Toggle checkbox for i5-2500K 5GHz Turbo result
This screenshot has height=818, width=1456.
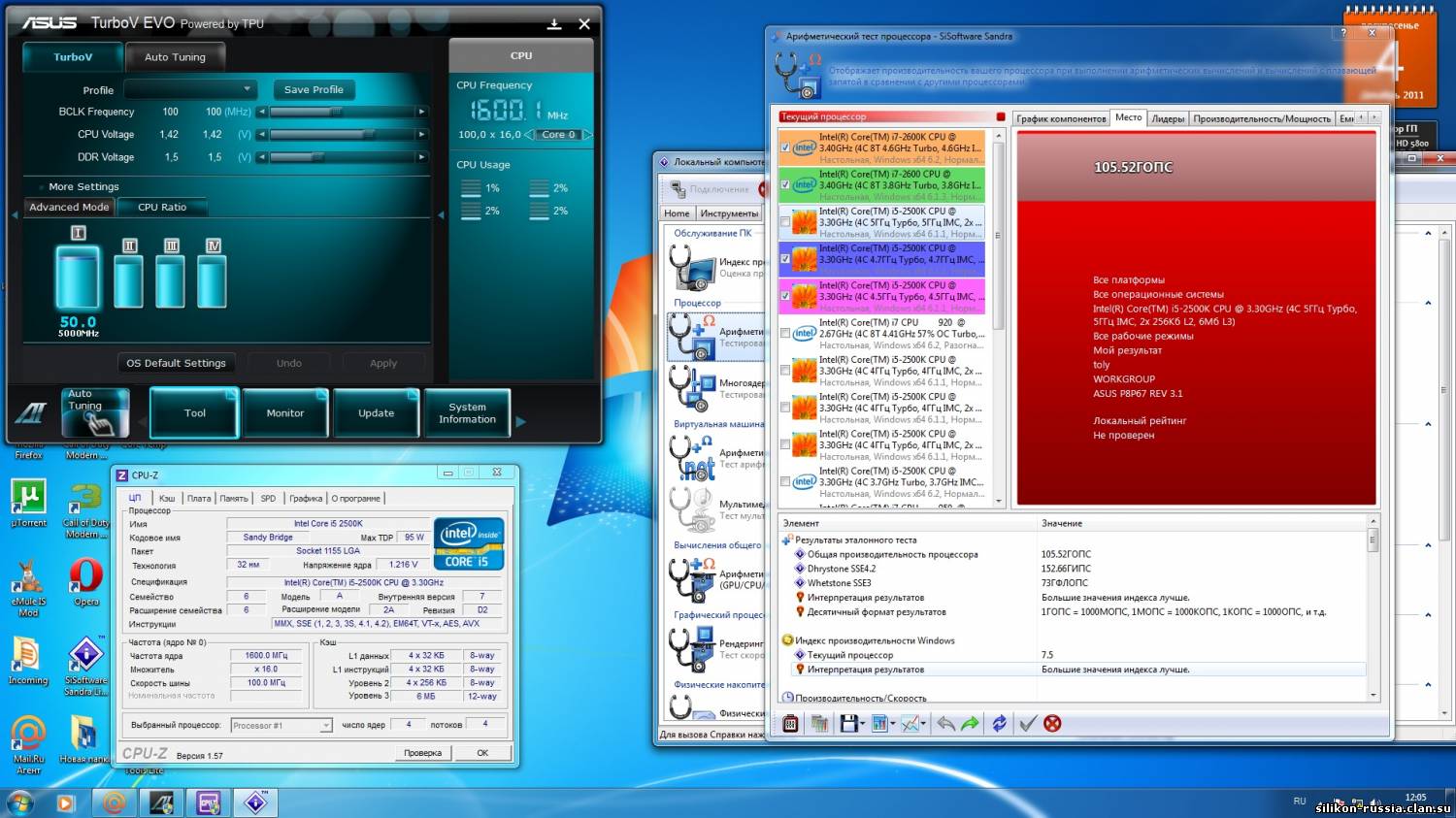tap(785, 222)
